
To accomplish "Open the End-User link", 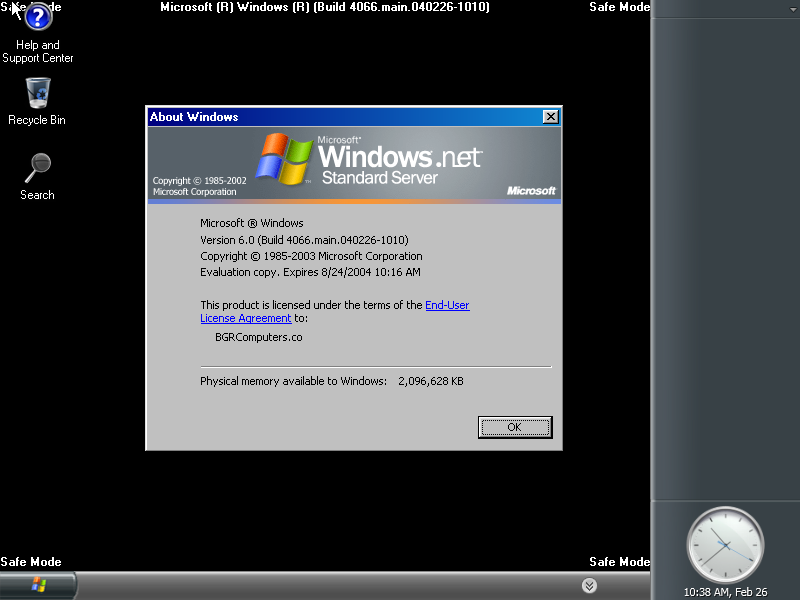I will point(447,305).
